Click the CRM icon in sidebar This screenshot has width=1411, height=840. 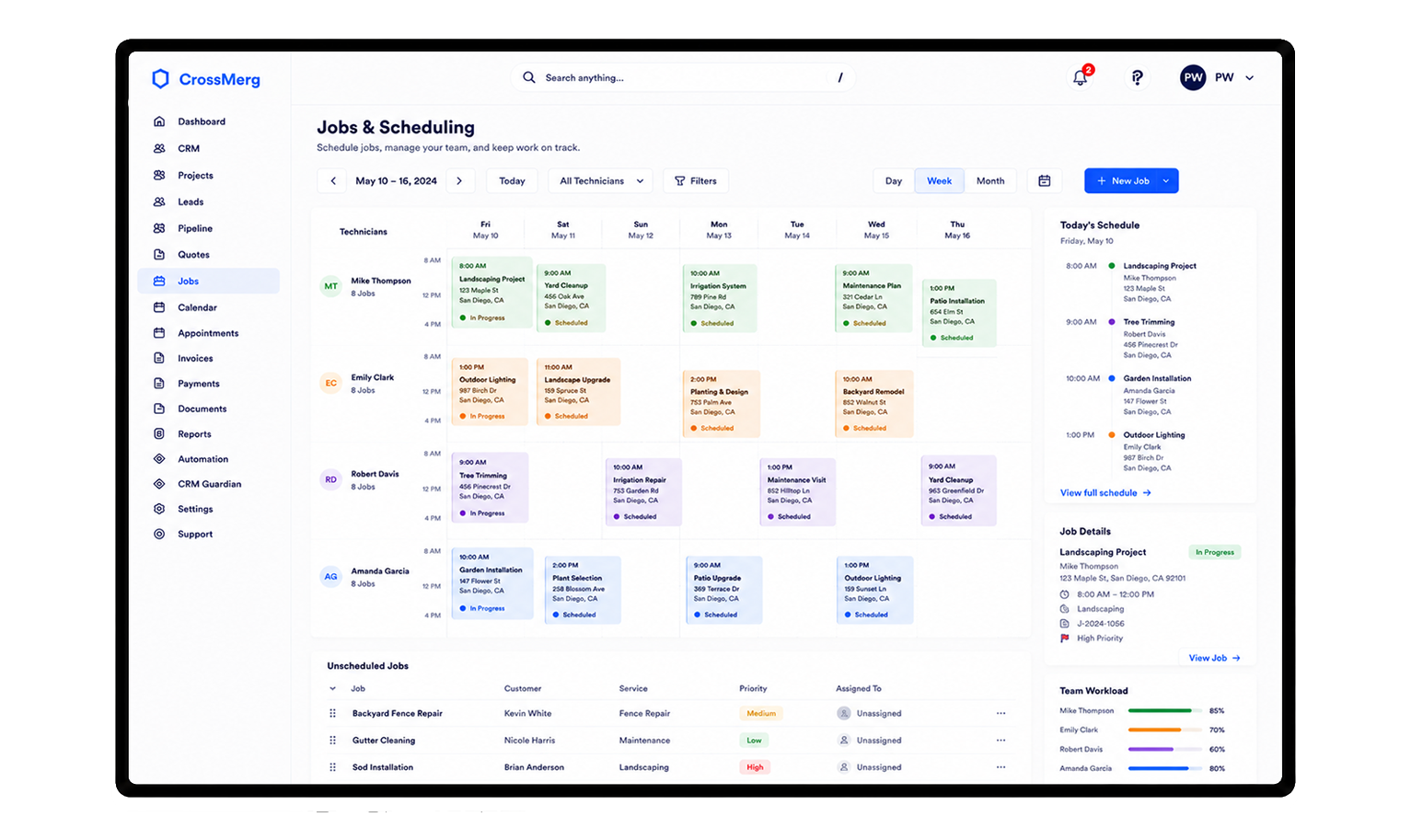[x=159, y=148]
